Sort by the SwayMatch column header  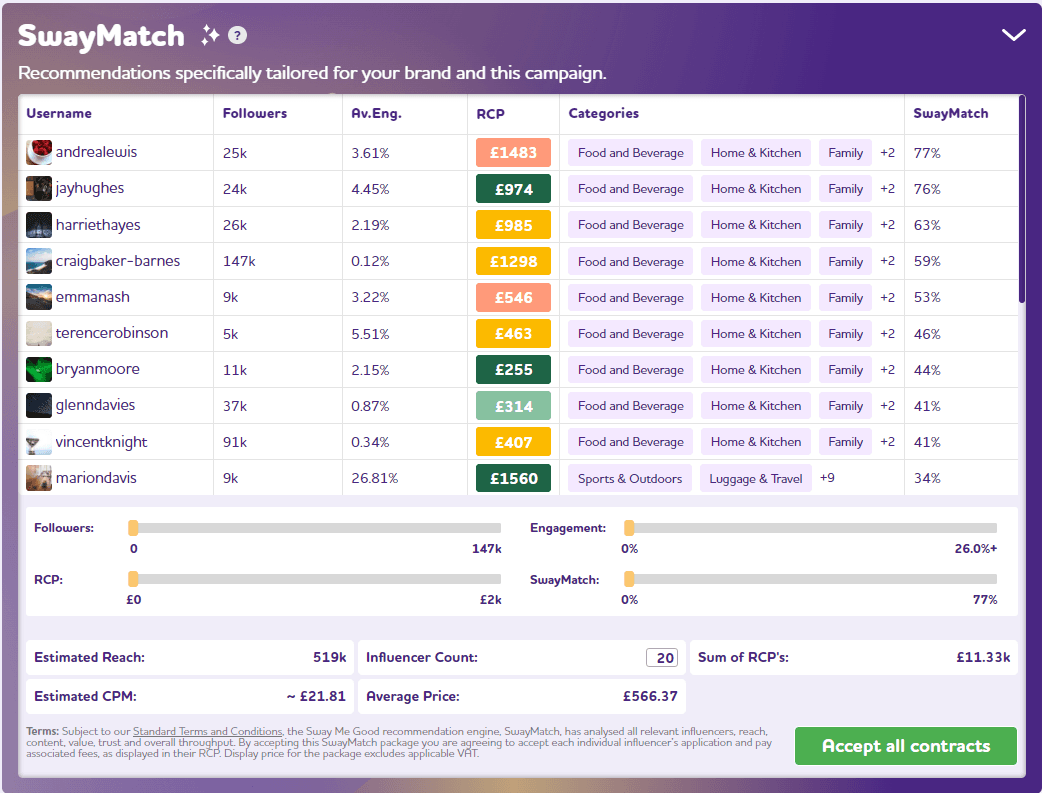point(950,113)
